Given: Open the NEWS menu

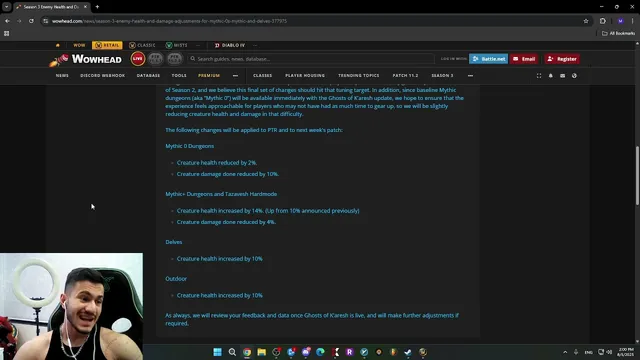Looking at the screenshot, I should [62, 76].
